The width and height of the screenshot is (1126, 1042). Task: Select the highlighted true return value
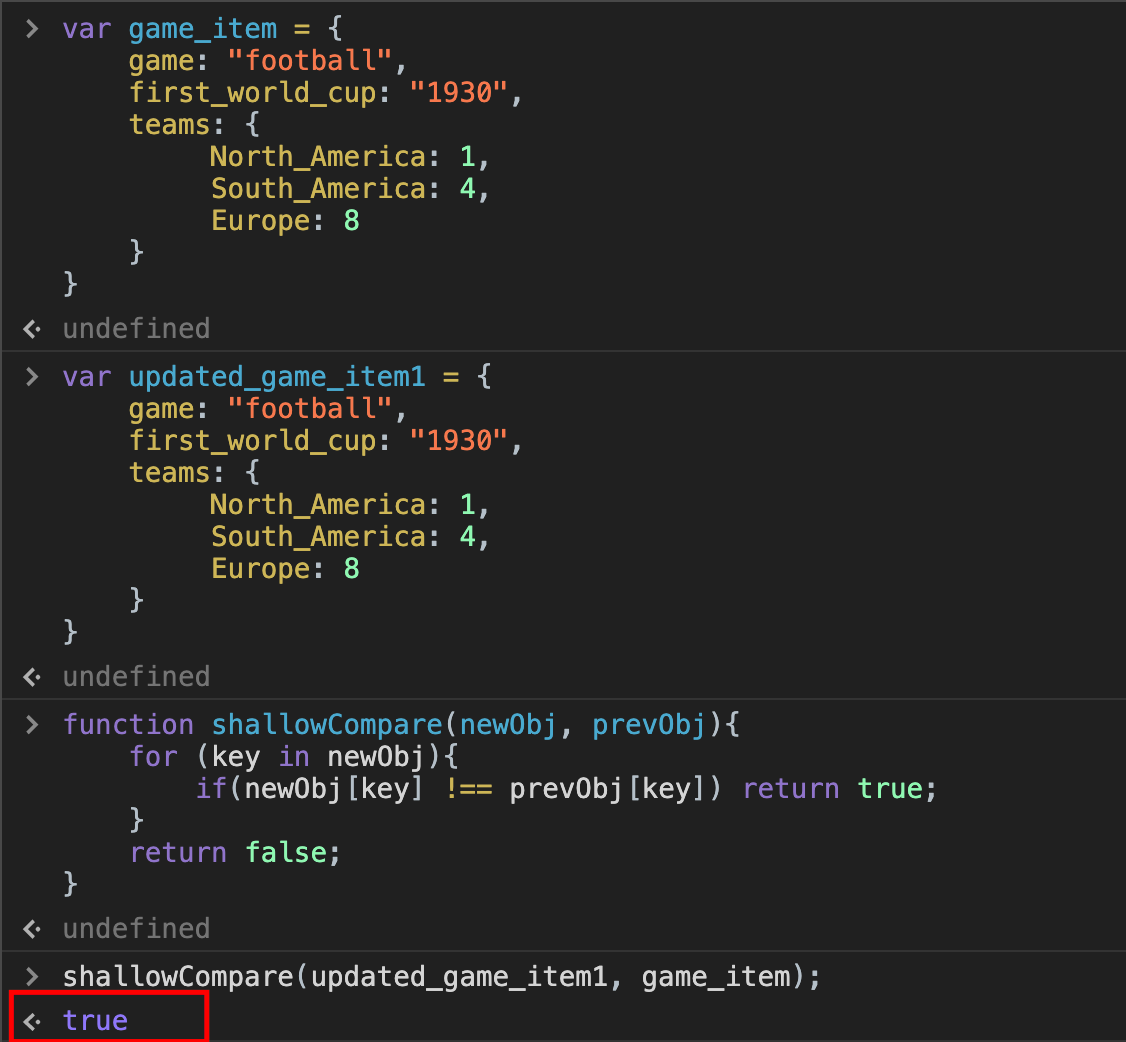pos(95,1020)
